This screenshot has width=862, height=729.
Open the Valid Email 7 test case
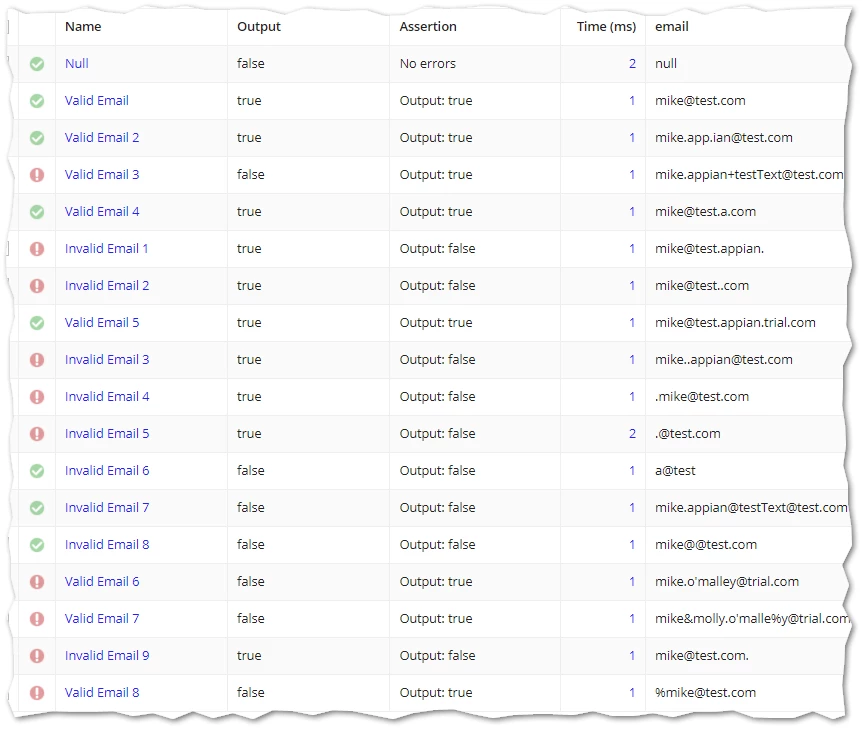coord(102,618)
